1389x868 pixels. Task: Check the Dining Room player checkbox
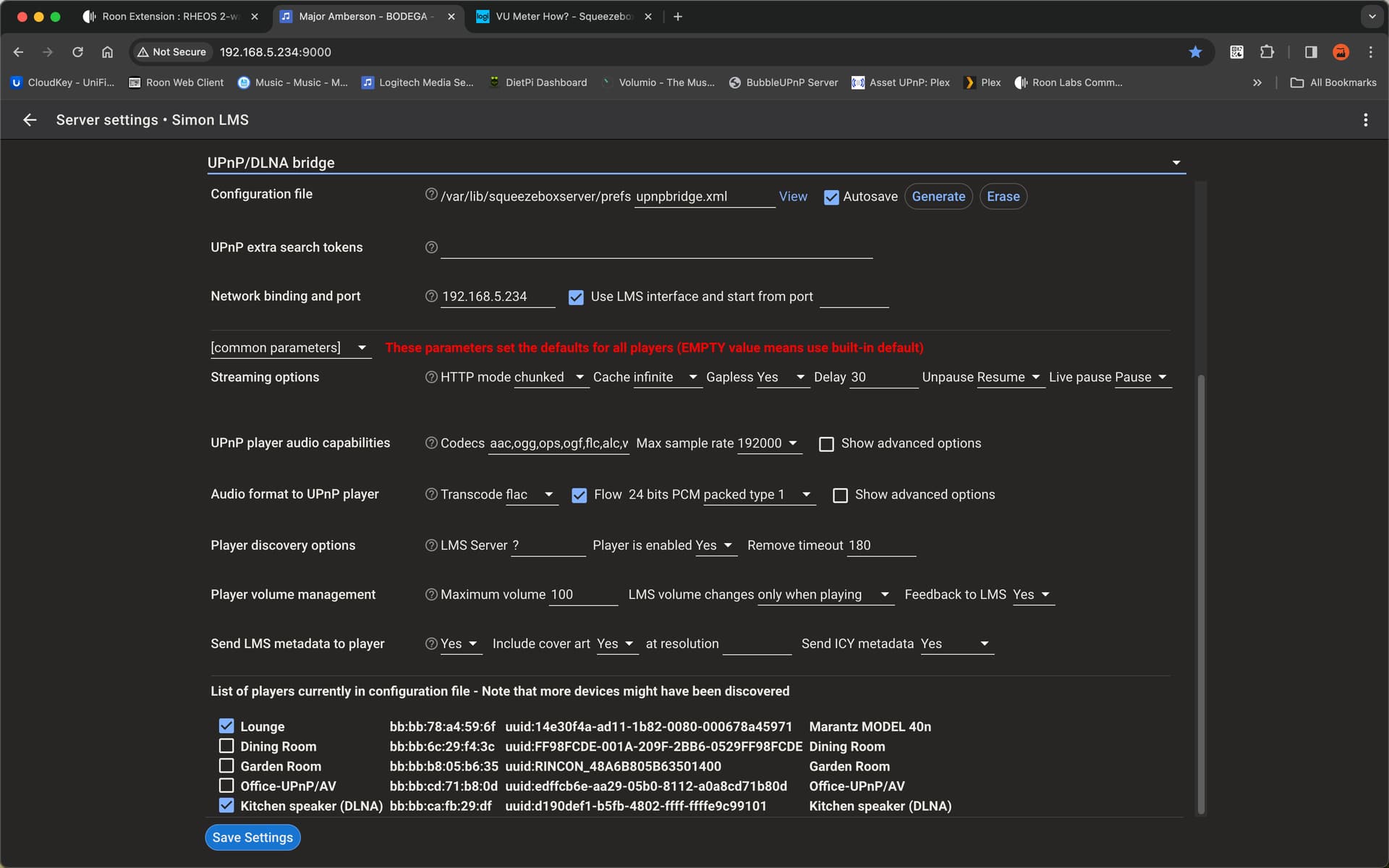click(226, 746)
